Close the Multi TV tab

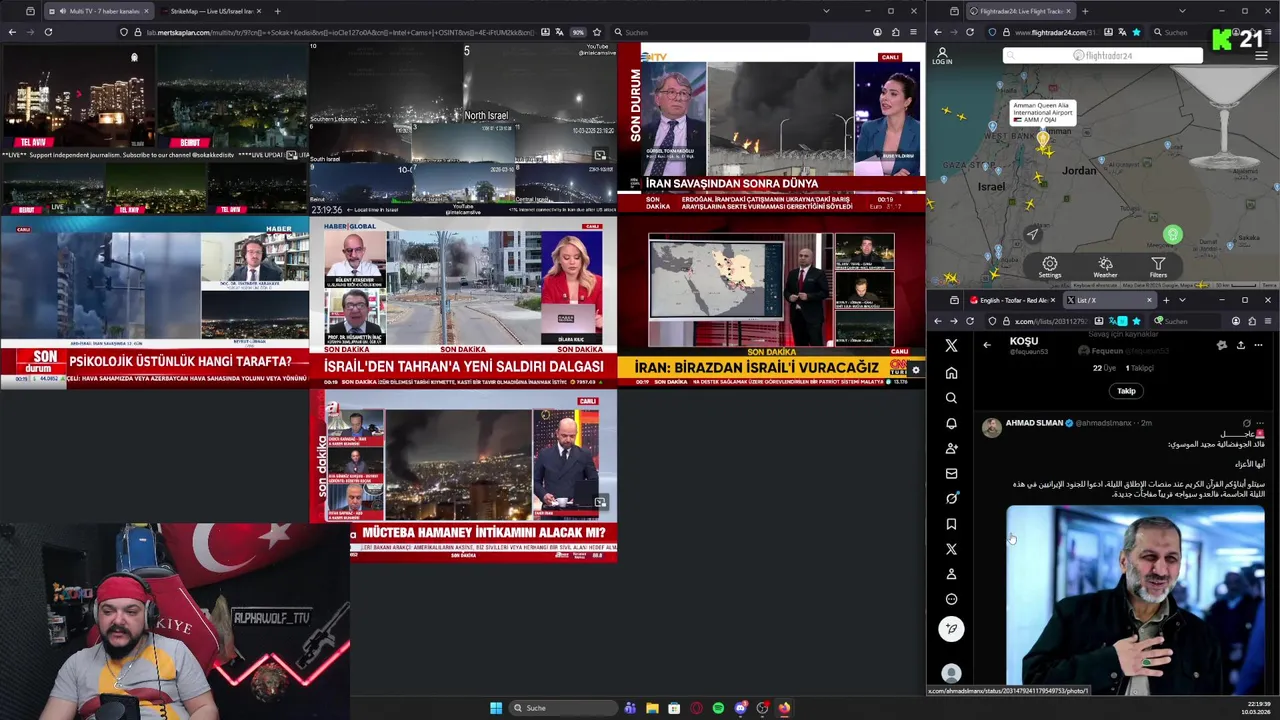146,11
